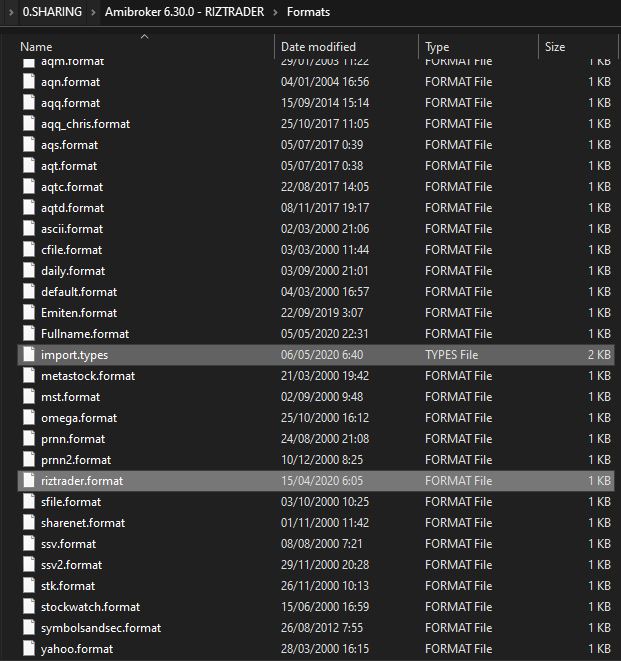Open the 0.SHARING breadcrumb folder
This screenshot has height=661, width=621.
coord(52,12)
